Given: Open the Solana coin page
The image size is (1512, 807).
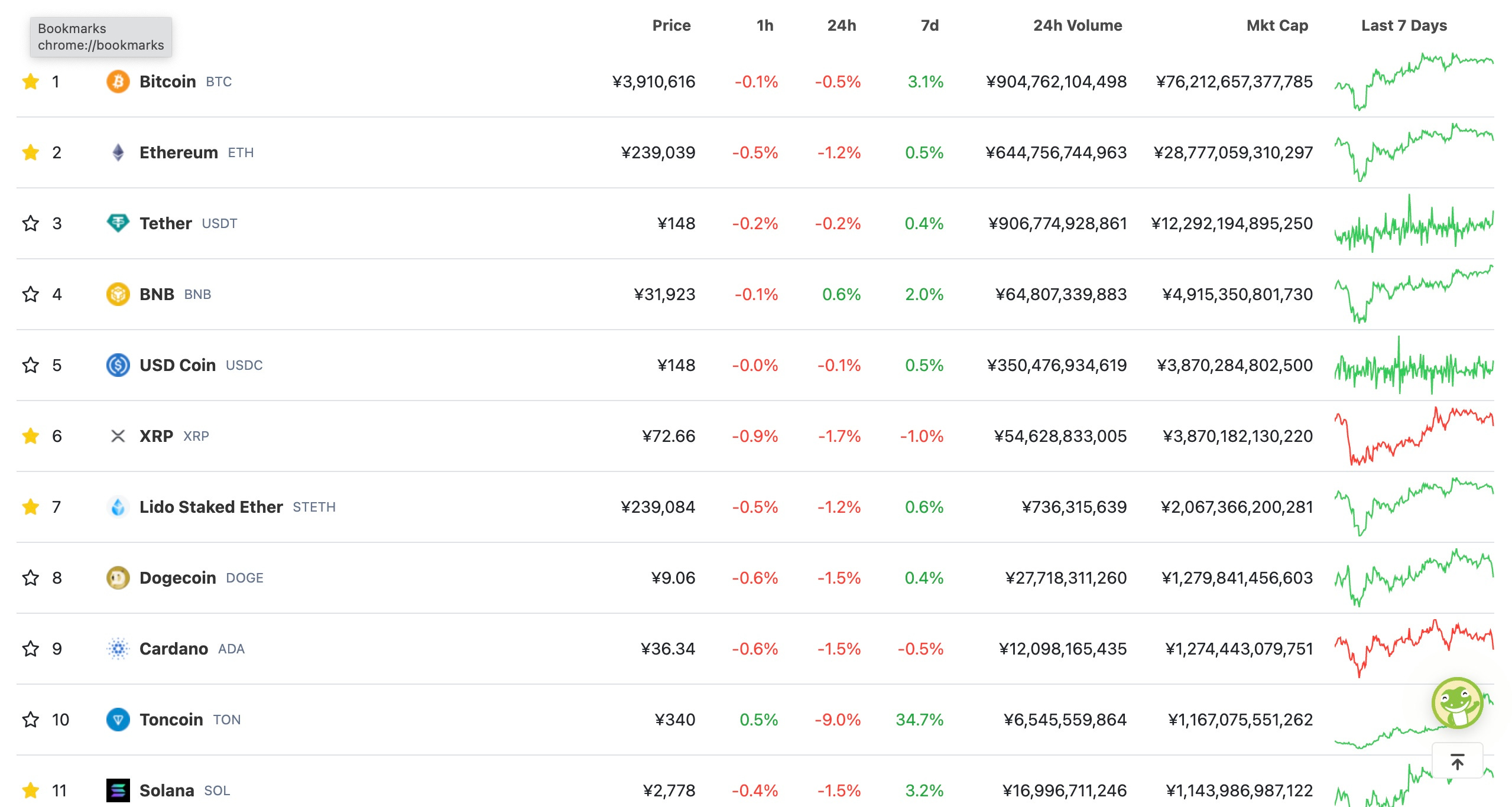Looking at the screenshot, I should [167, 790].
